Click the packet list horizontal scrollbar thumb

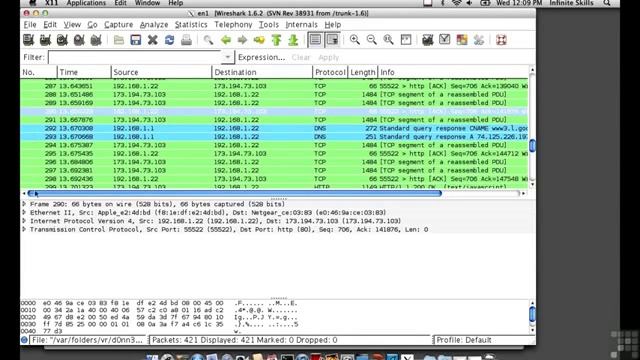[235, 193]
